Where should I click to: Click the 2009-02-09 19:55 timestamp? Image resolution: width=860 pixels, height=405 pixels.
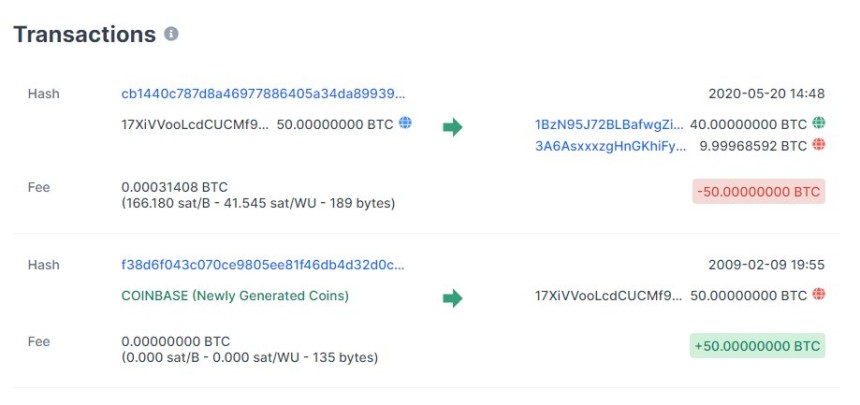[x=766, y=265]
